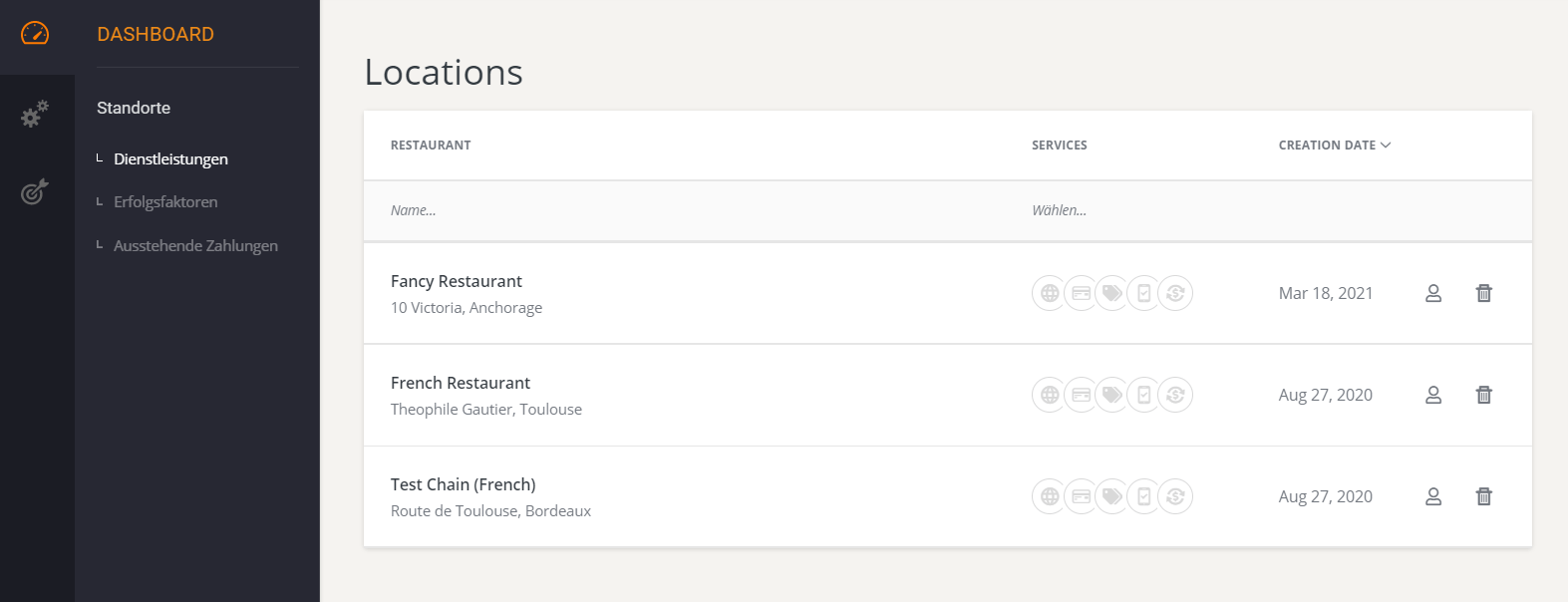Viewport: 1568px width, 602px height.
Task: Toggle globe web service for Fancy Restaurant
Action: [x=1049, y=293]
